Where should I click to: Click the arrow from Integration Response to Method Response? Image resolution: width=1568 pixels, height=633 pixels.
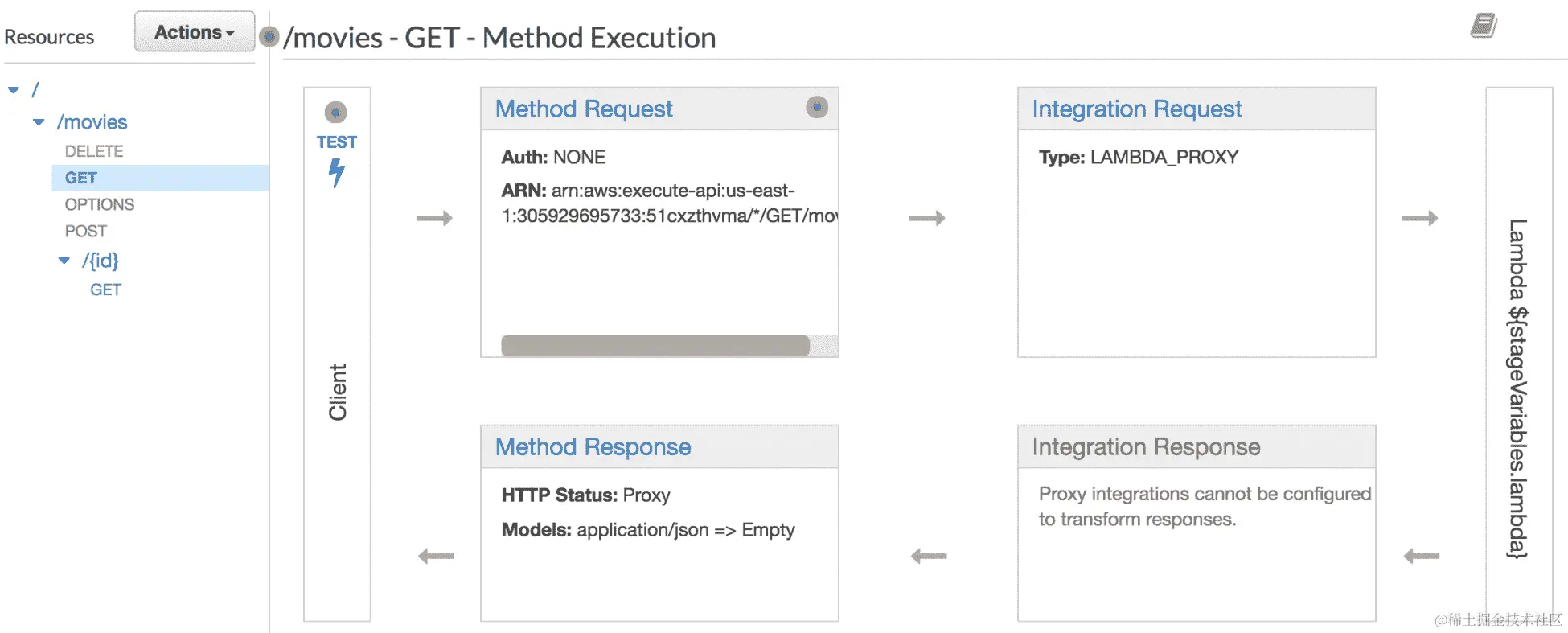(x=929, y=556)
